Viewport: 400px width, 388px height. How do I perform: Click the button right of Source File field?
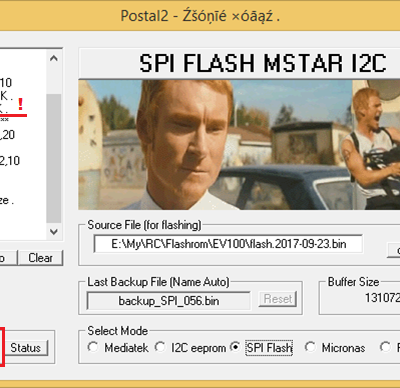point(394,250)
